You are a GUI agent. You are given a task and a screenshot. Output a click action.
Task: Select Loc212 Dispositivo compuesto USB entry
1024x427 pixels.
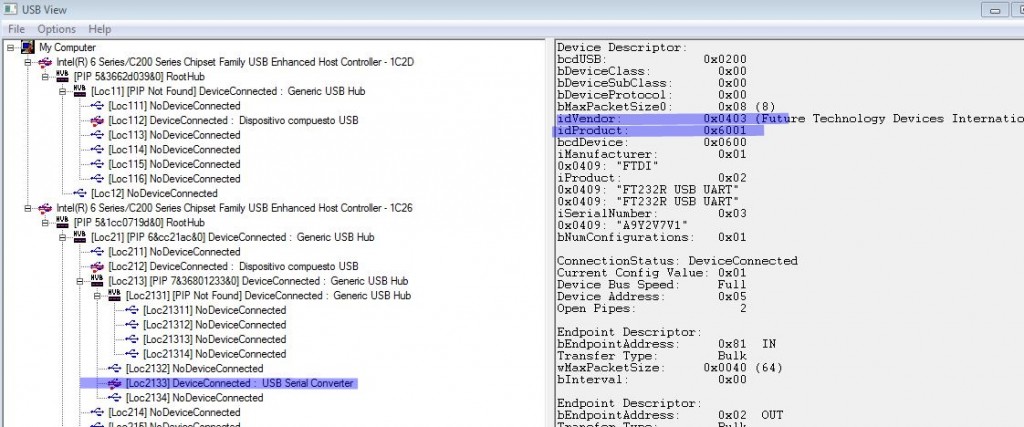(x=232, y=266)
